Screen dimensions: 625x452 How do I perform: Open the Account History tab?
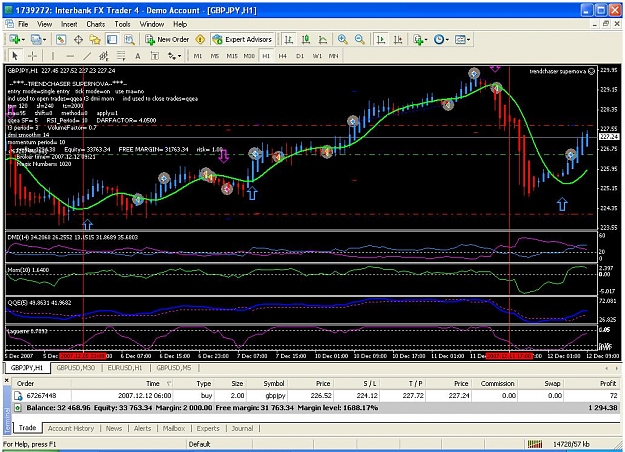[71, 428]
